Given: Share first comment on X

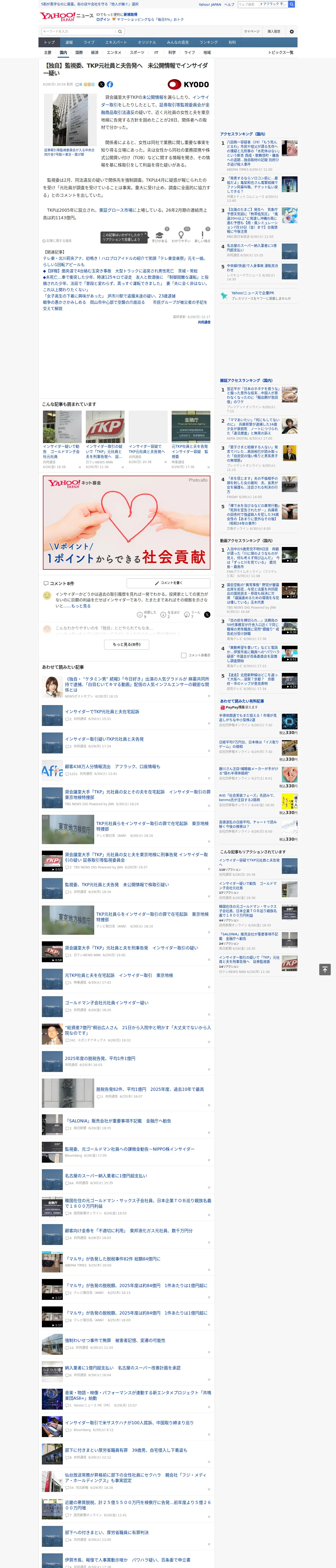Looking at the screenshot, I should tap(207, 615).
